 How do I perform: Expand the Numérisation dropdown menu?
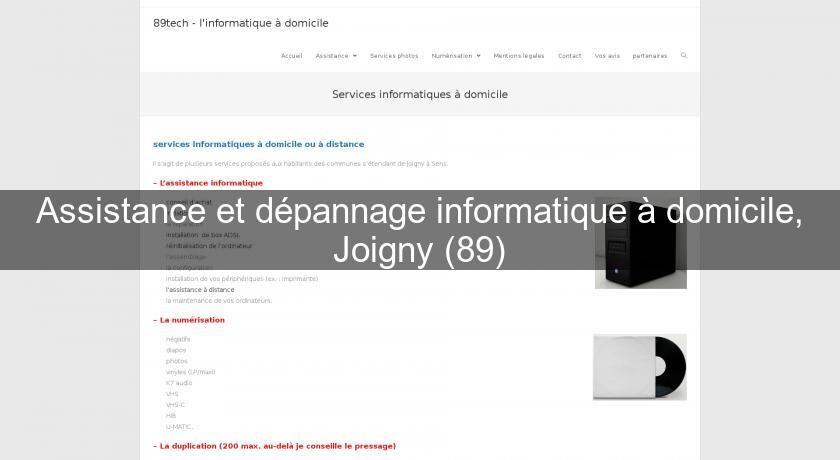tap(456, 56)
